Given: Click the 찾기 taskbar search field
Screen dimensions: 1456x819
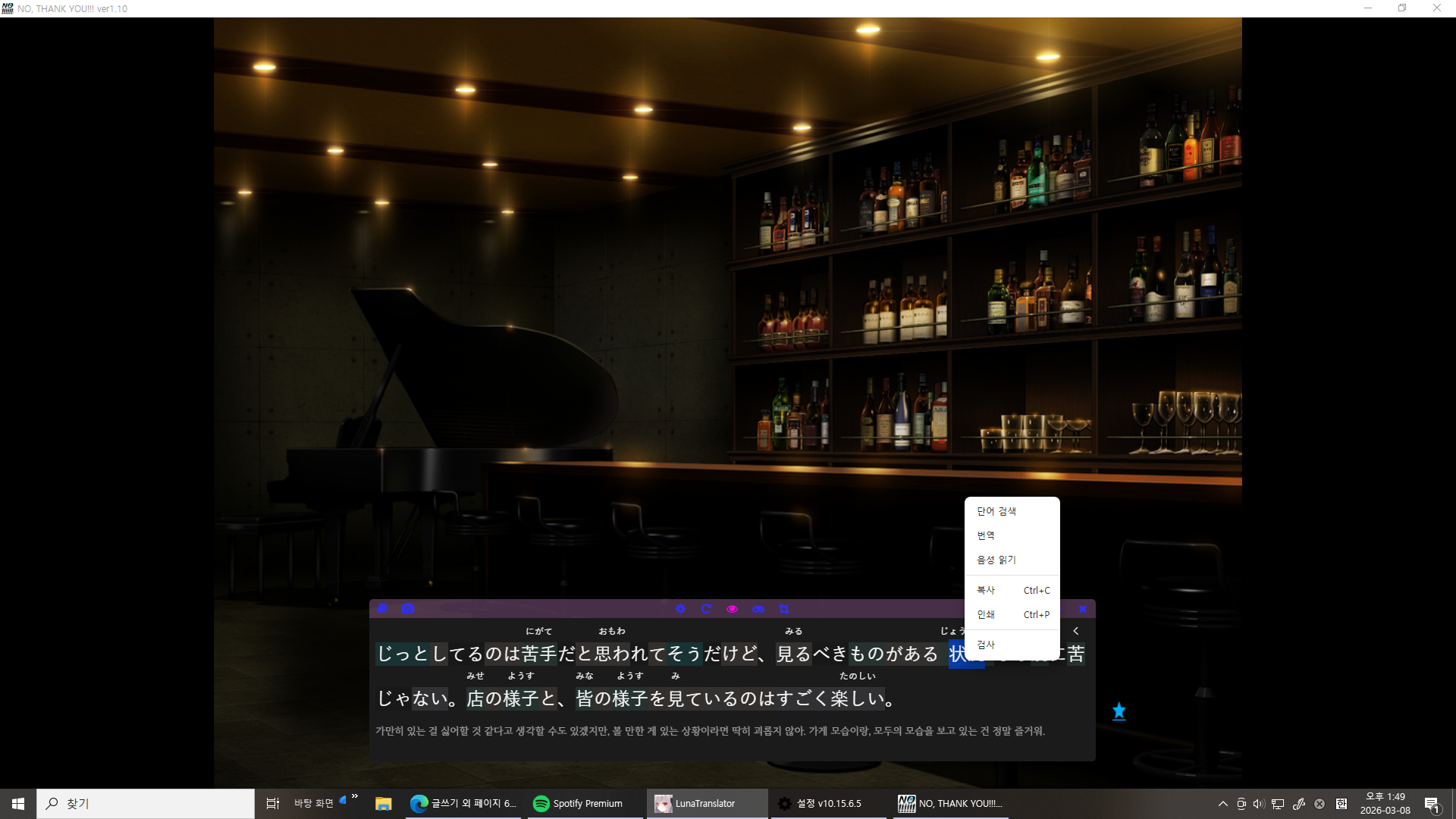Looking at the screenshot, I should [146, 804].
